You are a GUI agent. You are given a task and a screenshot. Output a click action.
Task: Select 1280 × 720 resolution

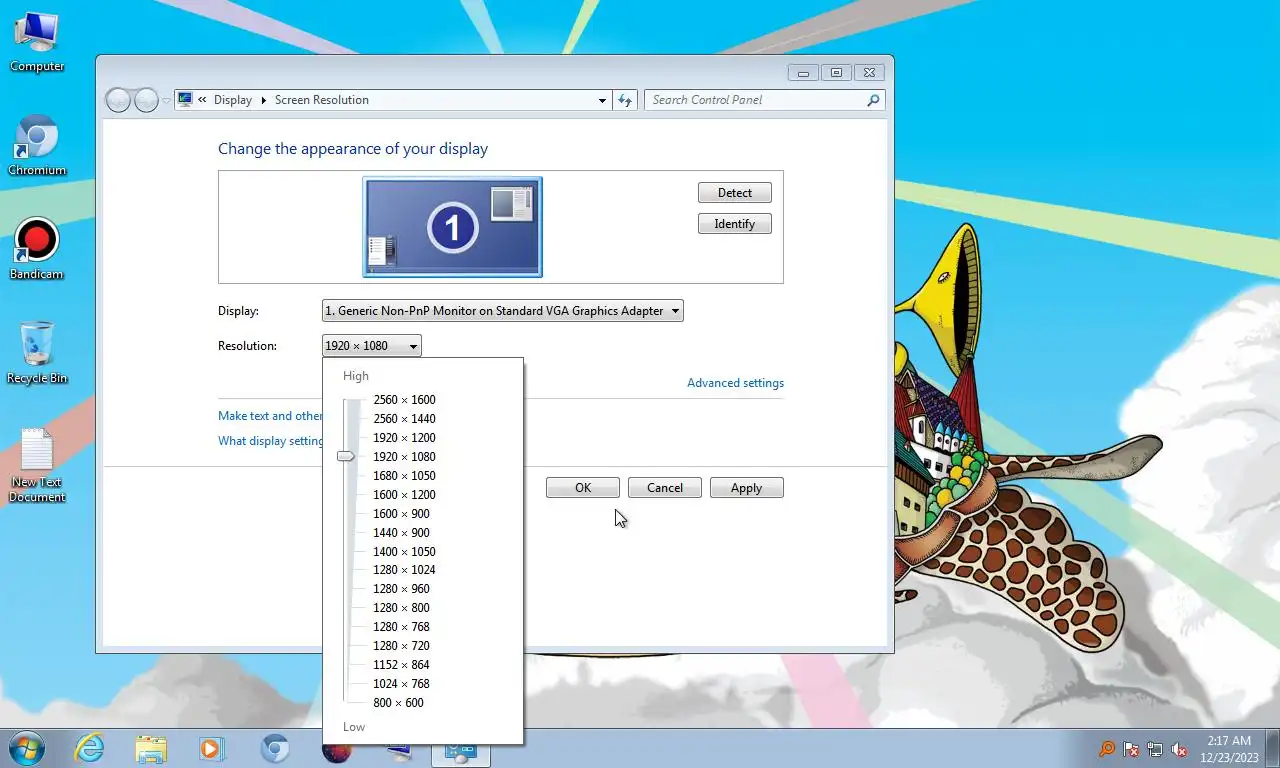click(x=401, y=646)
